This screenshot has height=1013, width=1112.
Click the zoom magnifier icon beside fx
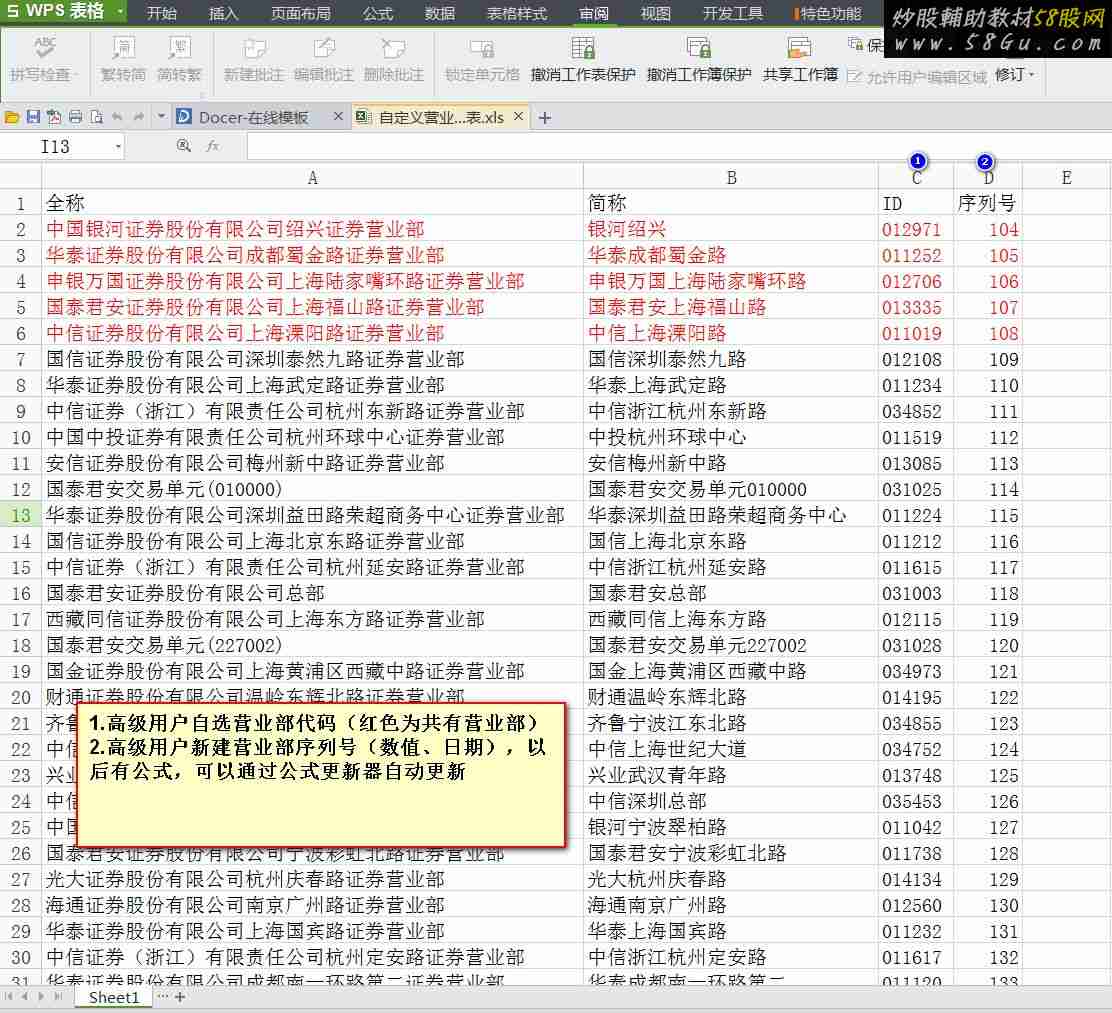point(184,146)
